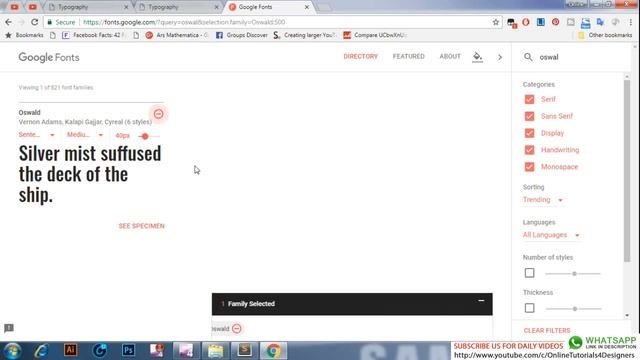Open the Groups Discover bookmark

242,35
